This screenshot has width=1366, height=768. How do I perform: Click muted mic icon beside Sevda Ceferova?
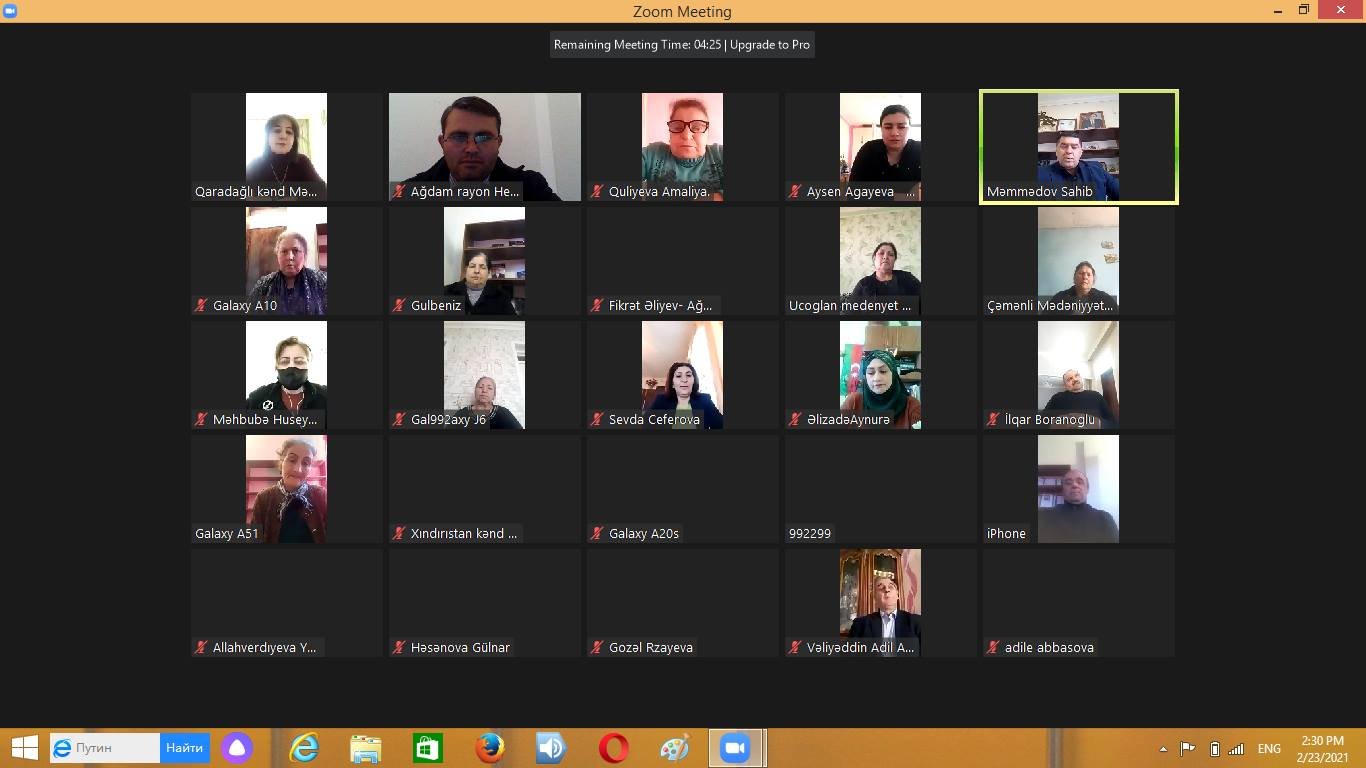coord(598,420)
